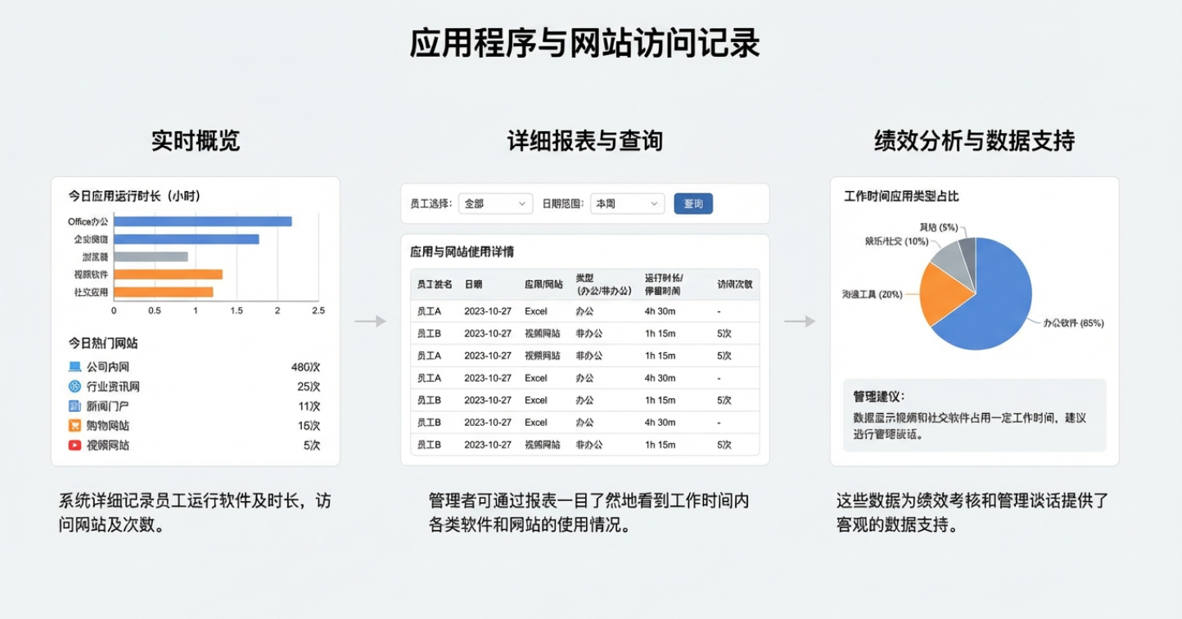The height and width of the screenshot is (619, 1182).
Task: Click the 应用/网站 column header
Action: (544, 284)
